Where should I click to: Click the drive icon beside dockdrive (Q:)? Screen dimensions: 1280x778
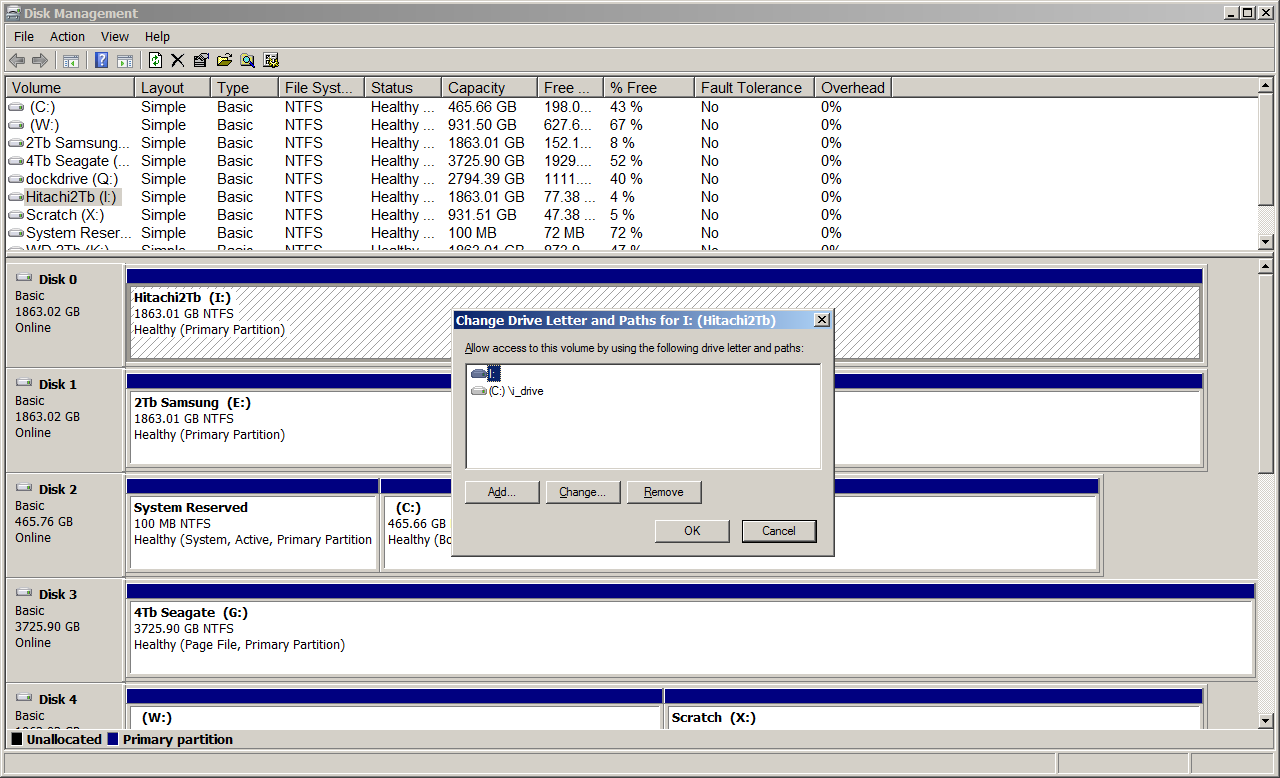[x=16, y=179]
